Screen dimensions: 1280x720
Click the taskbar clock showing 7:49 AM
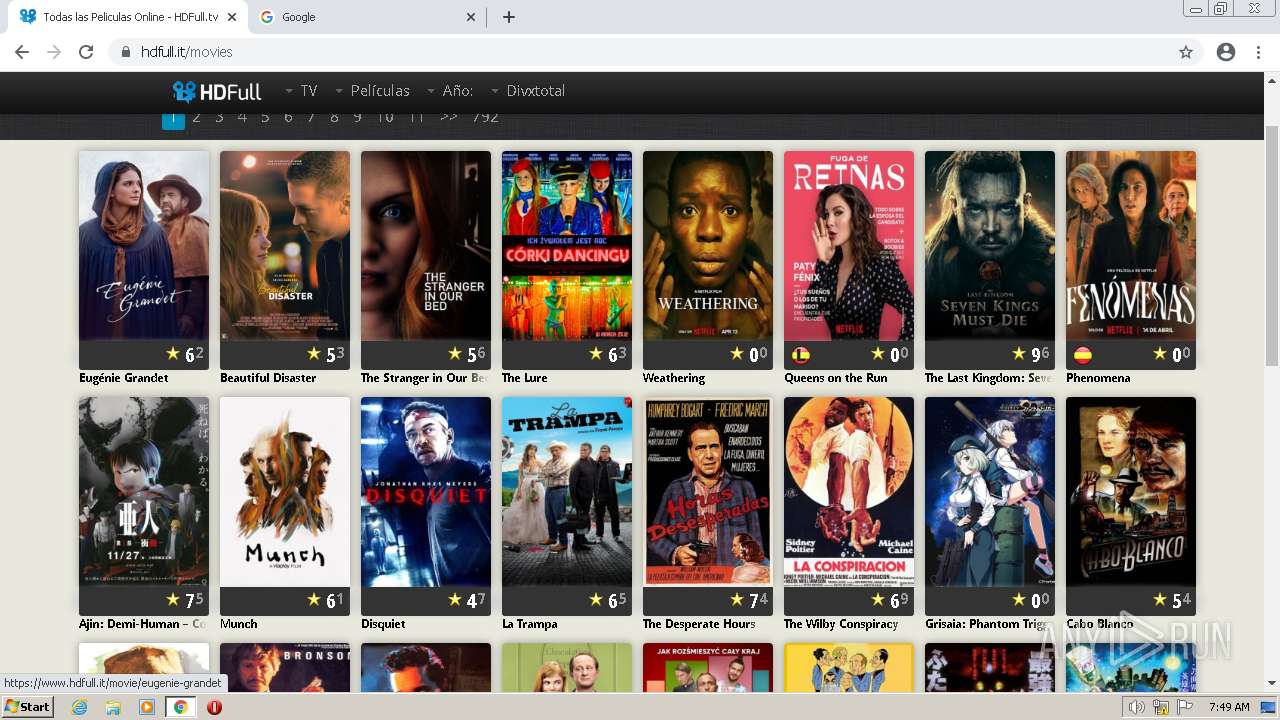coord(1229,707)
